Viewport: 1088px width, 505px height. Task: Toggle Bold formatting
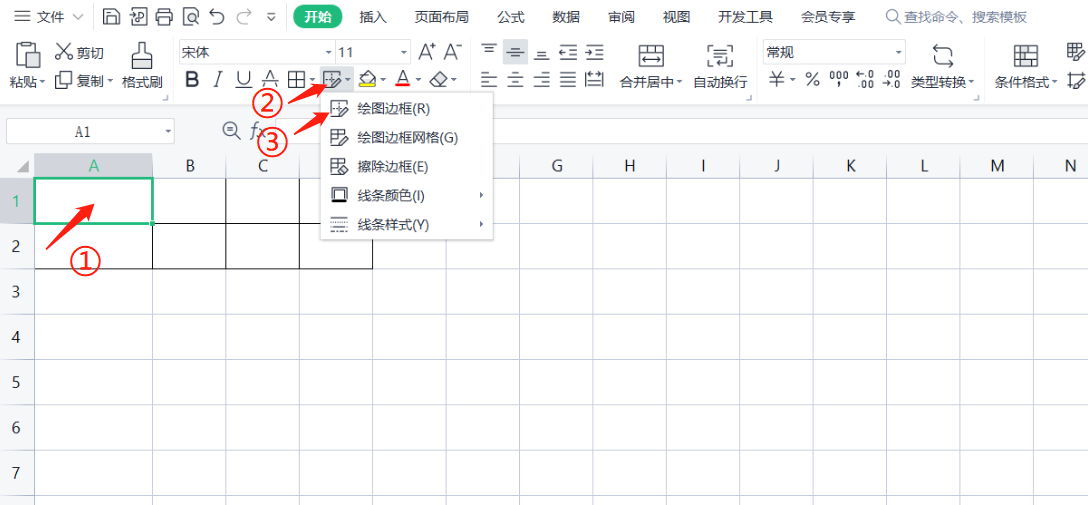192,80
